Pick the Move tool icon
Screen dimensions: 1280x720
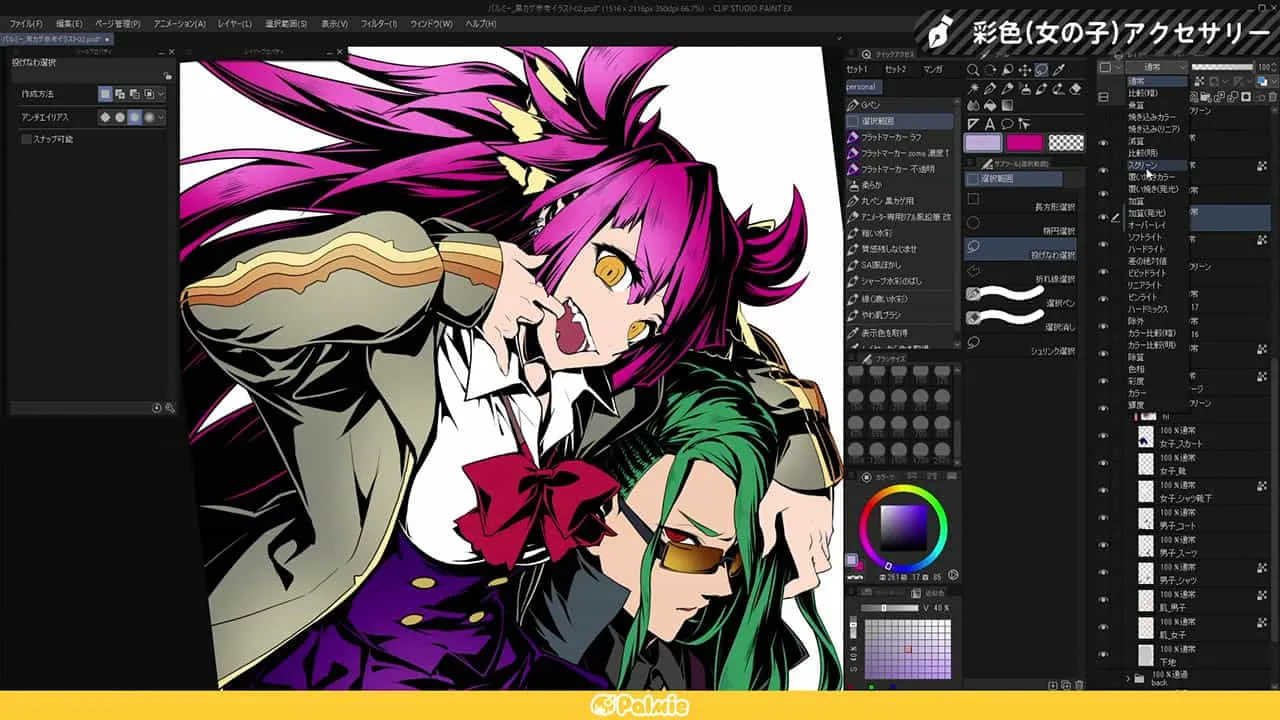coord(1026,70)
